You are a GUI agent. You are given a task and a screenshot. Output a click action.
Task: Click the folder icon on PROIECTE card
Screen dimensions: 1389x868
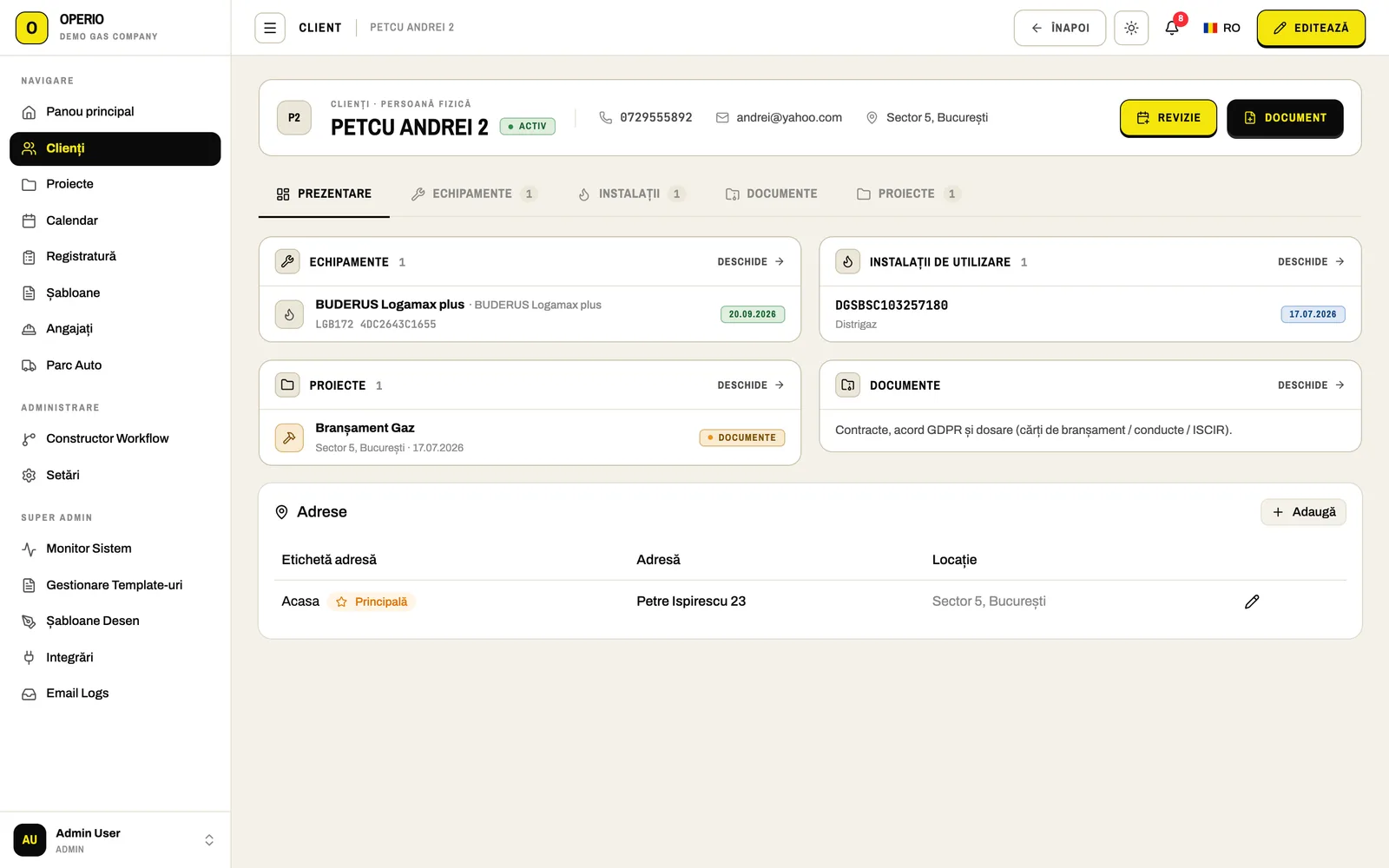[287, 385]
